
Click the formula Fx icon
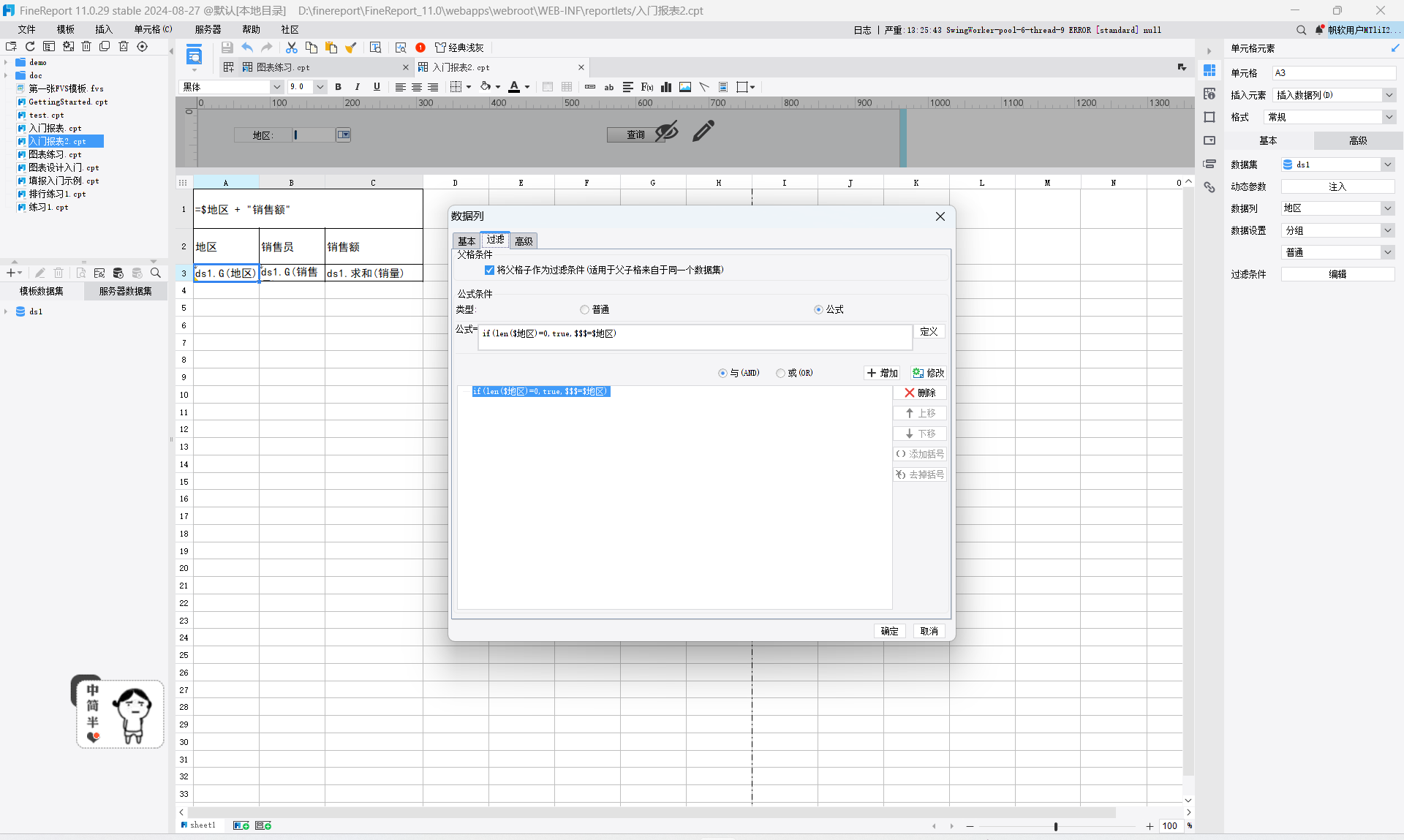click(x=646, y=87)
